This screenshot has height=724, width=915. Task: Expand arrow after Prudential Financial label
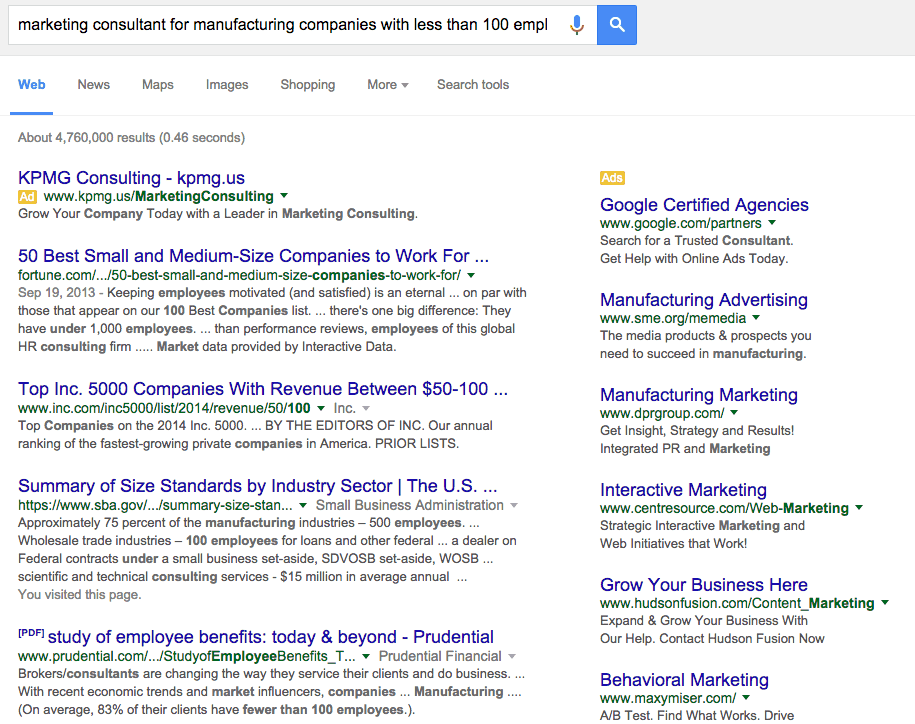coord(512,656)
